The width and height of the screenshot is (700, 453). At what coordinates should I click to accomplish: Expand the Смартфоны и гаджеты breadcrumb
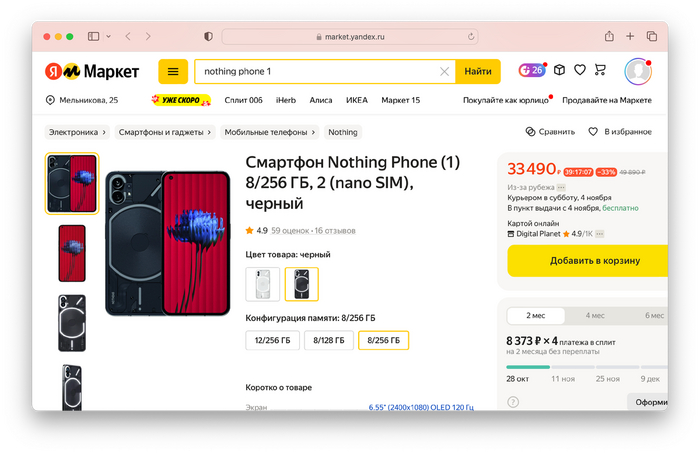210,131
